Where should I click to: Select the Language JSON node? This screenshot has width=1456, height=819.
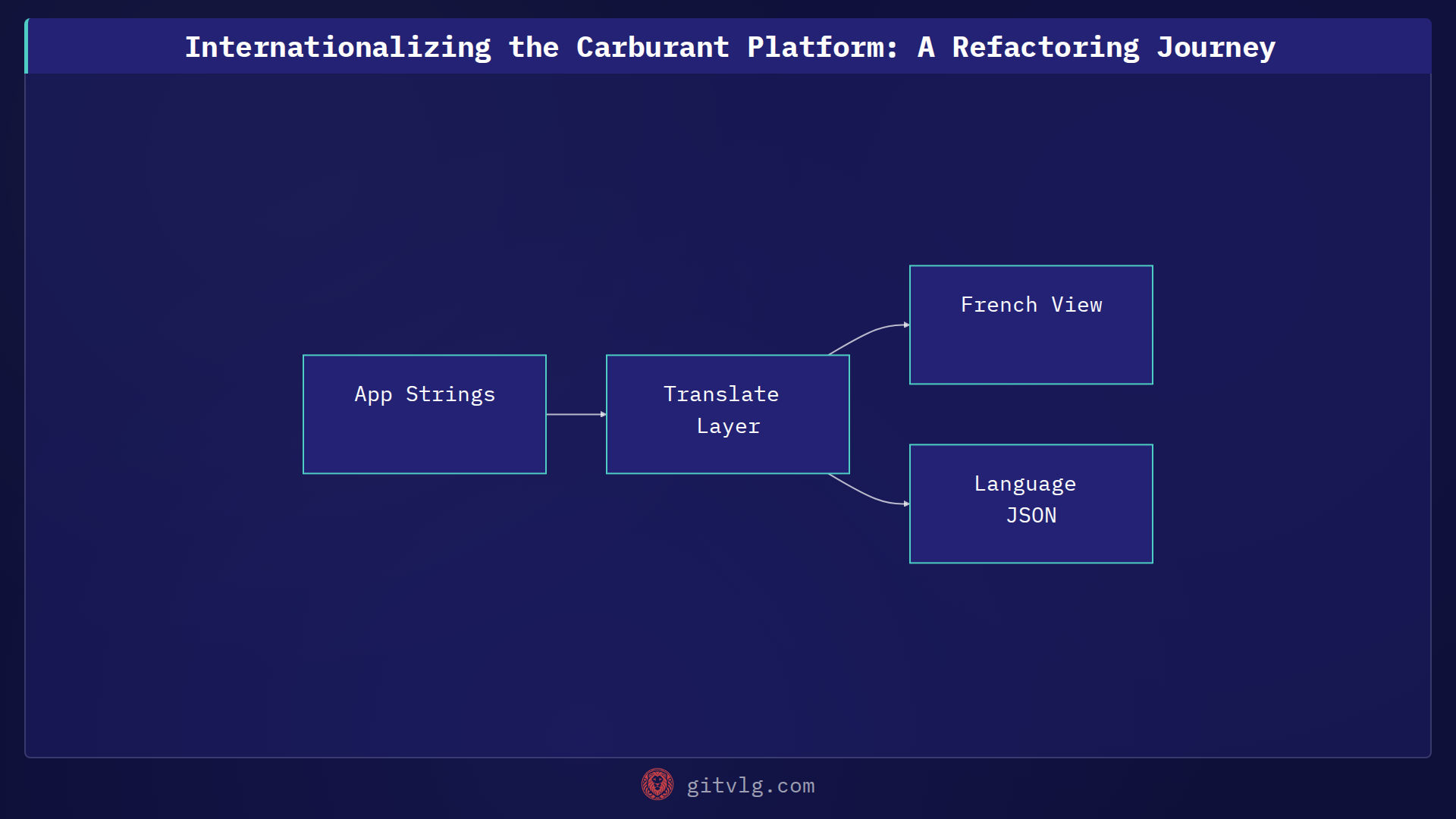pyautogui.click(x=1031, y=504)
